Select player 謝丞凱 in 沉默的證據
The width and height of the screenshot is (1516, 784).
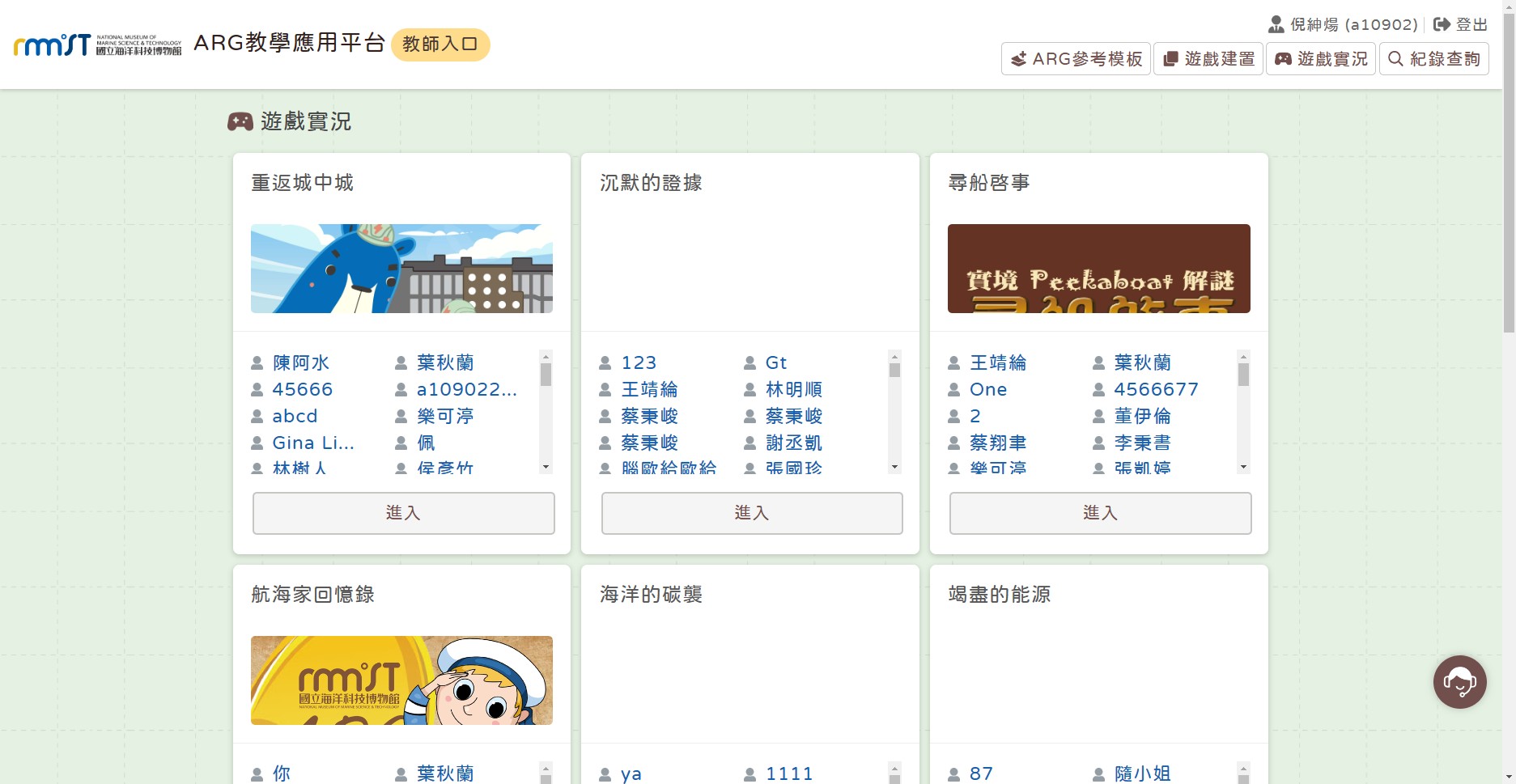[x=794, y=443]
